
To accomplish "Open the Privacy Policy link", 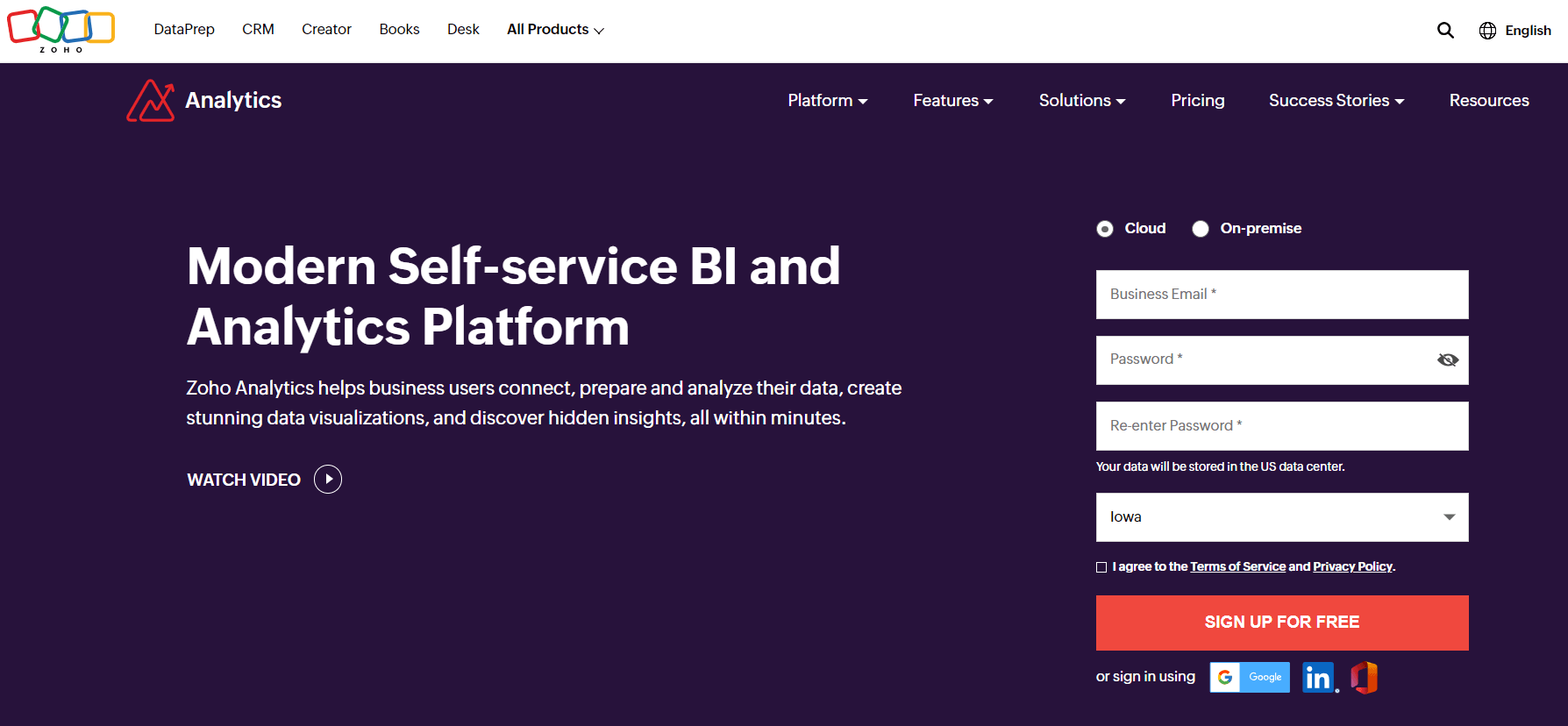I will tap(1352, 567).
